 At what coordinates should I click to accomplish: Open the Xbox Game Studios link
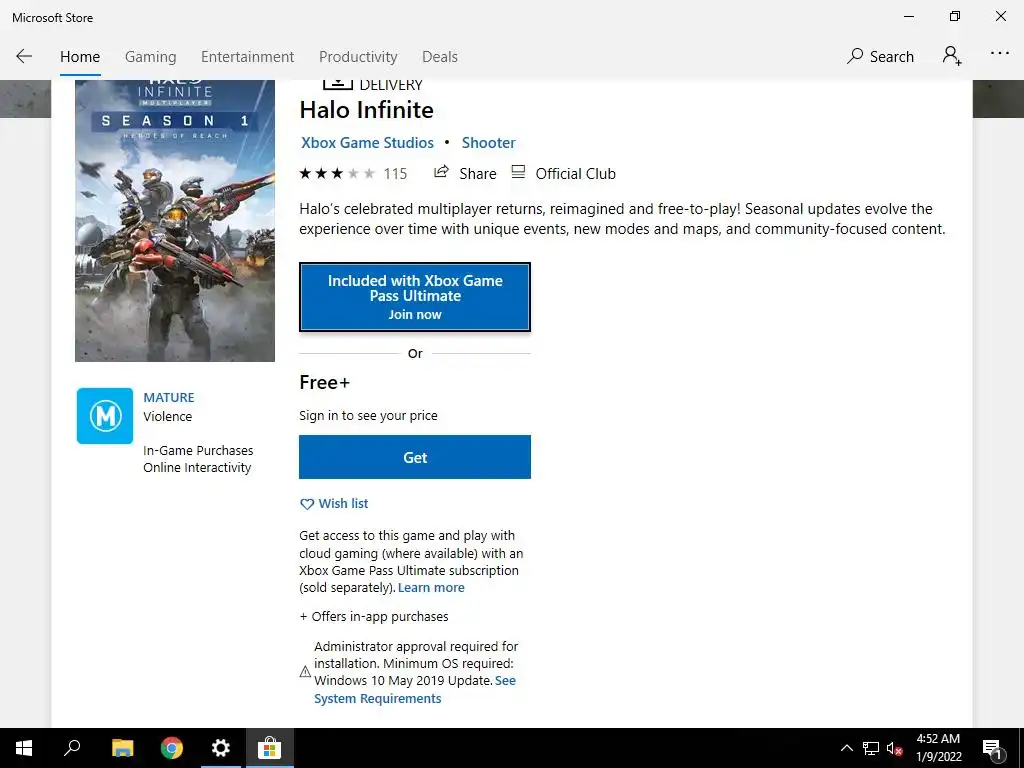point(367,142)
